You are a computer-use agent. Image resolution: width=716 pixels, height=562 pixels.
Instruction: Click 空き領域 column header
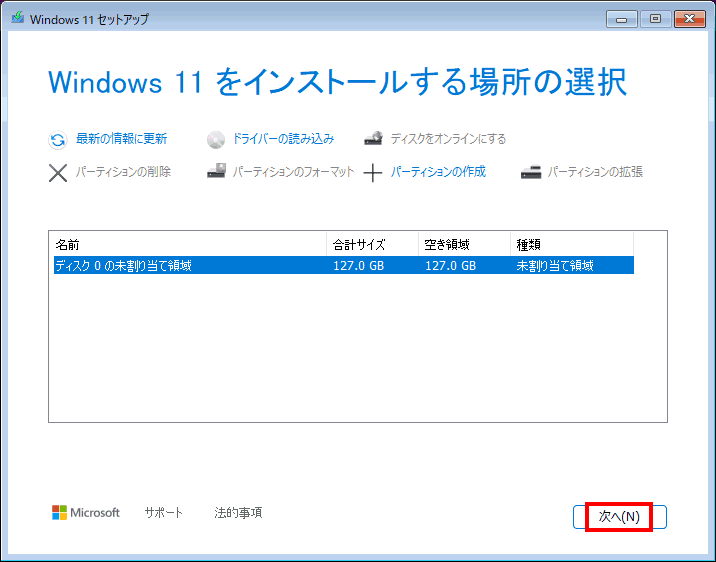click(x=464, y=245)
